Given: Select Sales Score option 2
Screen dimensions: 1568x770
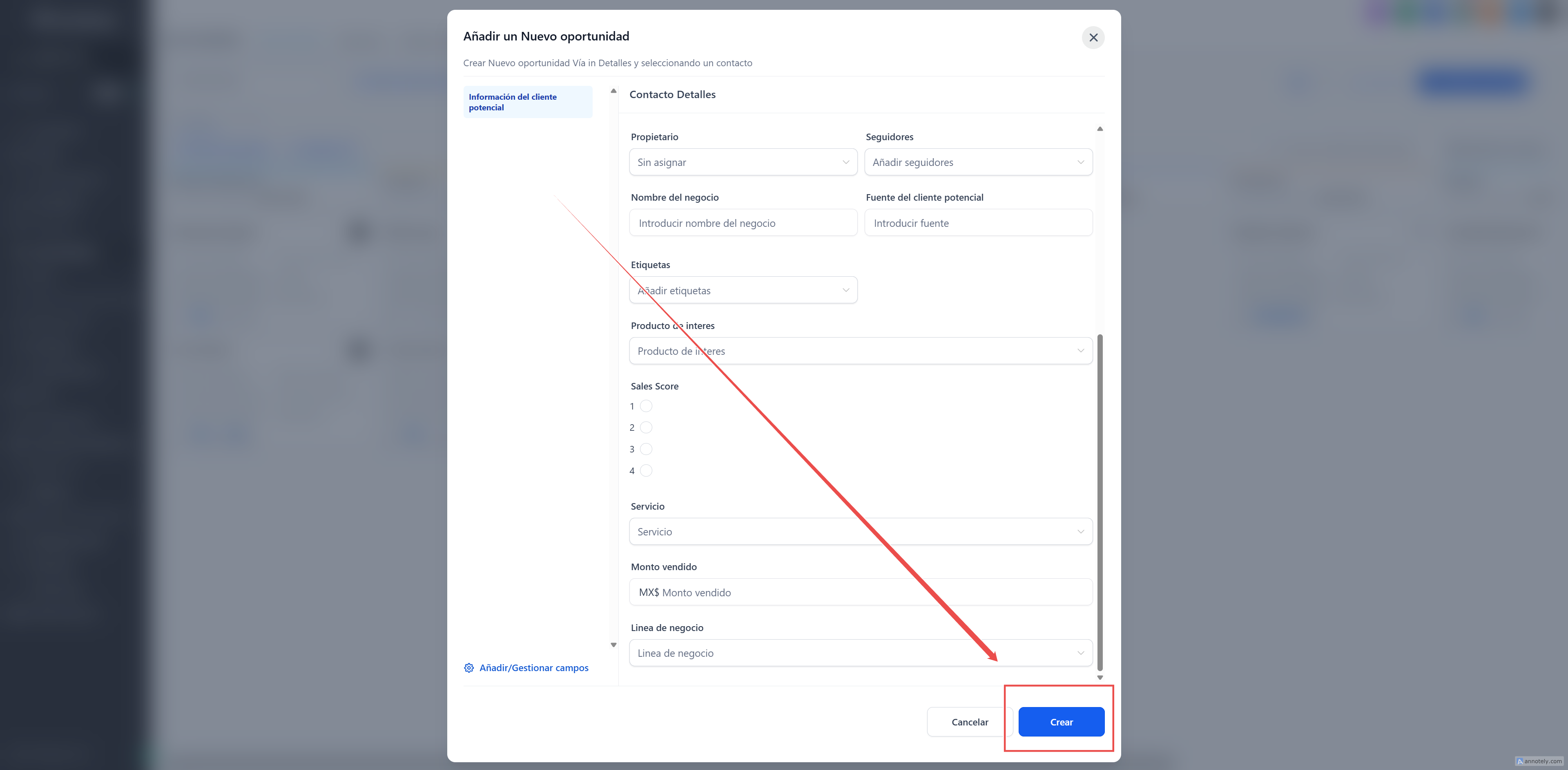Looking at the screenshot, I should [x=646, y=428].
